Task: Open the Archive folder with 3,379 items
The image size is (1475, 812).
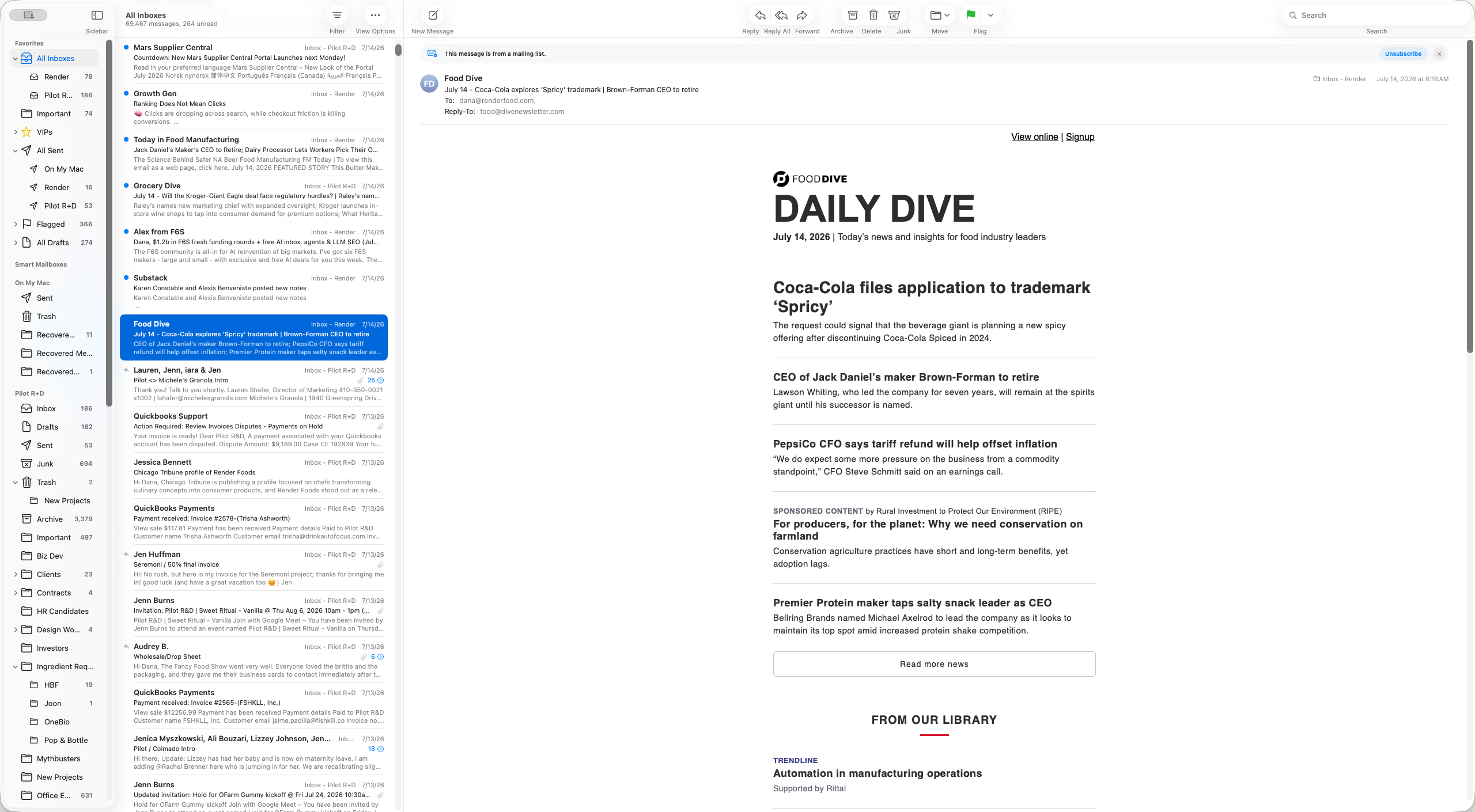Action: click(x=55, y=519)
